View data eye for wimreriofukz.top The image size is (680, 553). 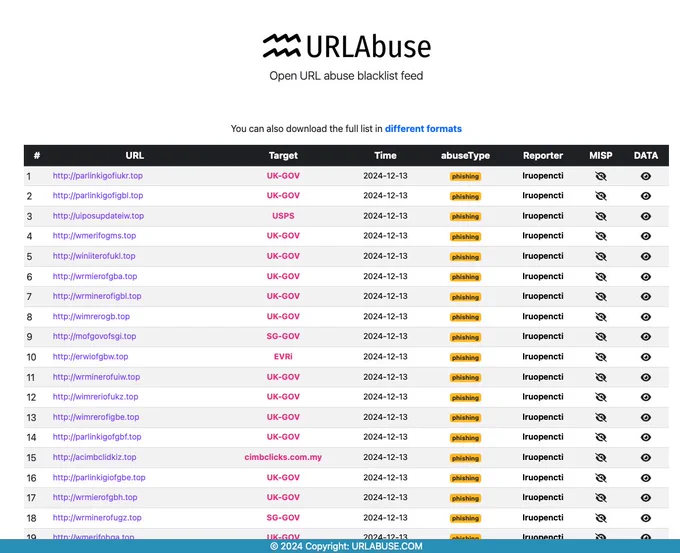coord(646,397)
